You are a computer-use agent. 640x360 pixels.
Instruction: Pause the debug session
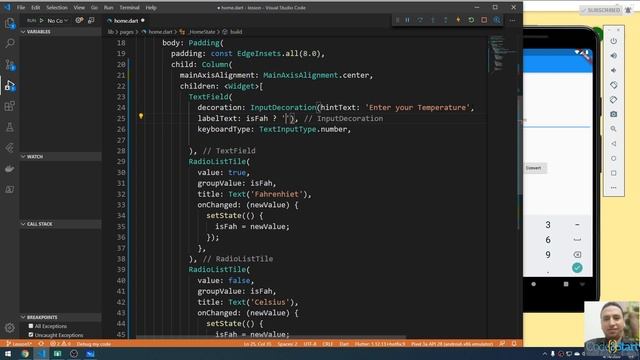[407, 20]
